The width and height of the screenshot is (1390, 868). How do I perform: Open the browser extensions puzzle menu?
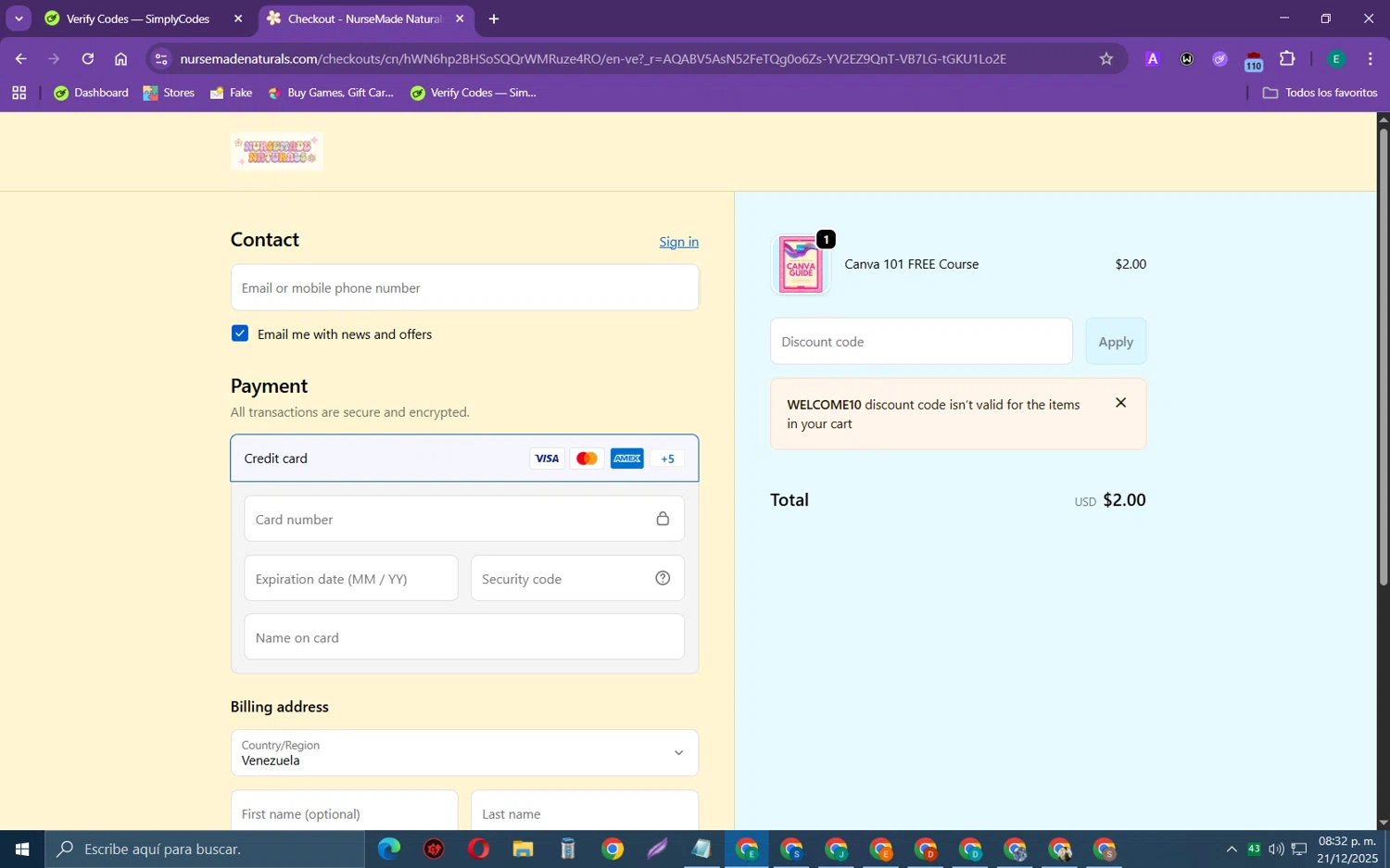coord(1287,58)
